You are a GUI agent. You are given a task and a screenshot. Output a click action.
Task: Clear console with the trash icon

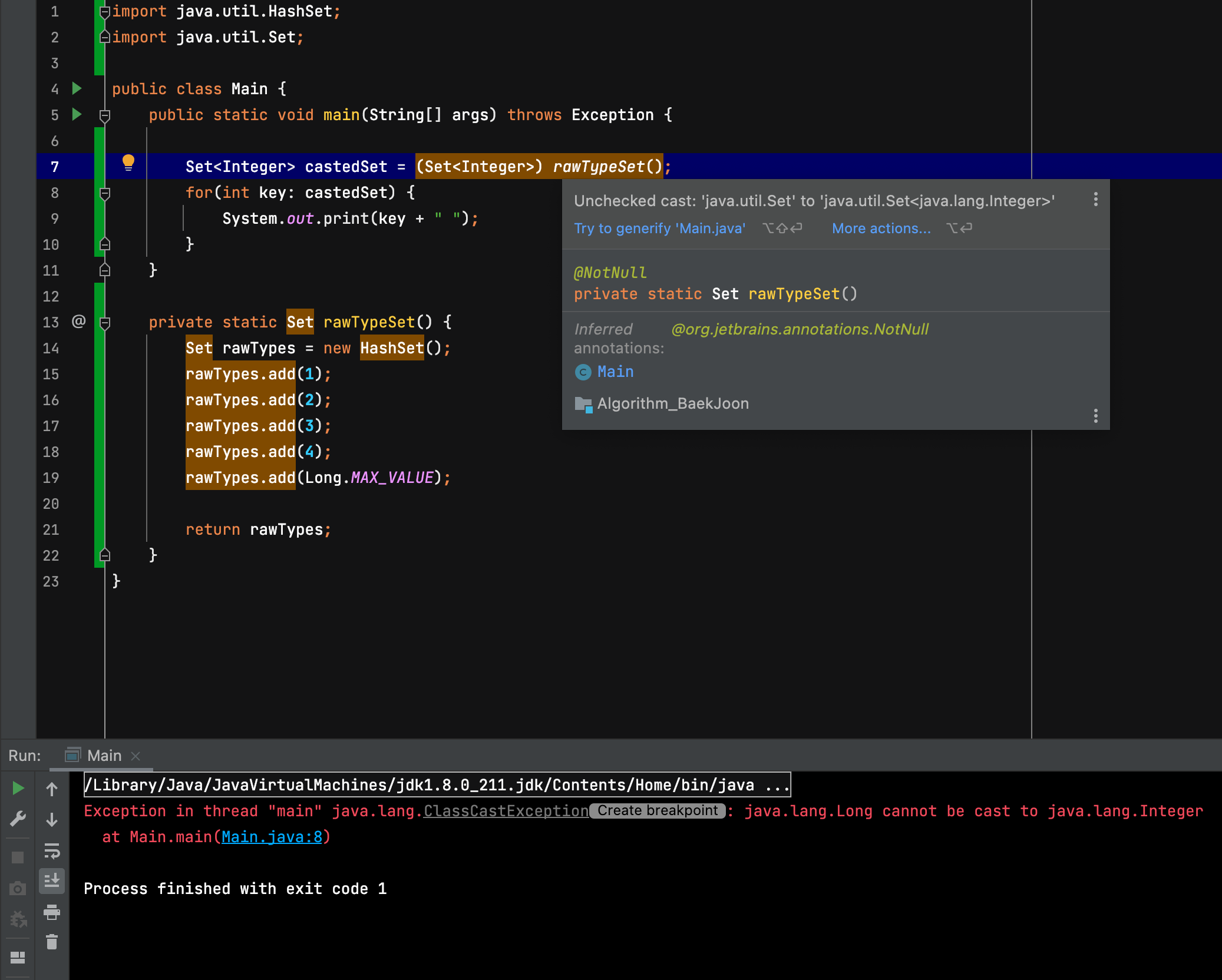[x=52, y=942]
